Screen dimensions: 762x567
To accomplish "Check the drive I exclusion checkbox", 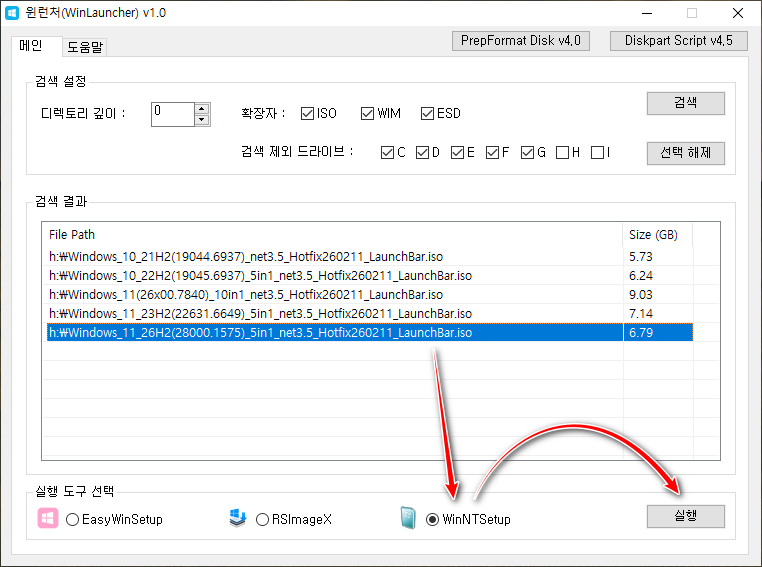I will tap(597, 153).
